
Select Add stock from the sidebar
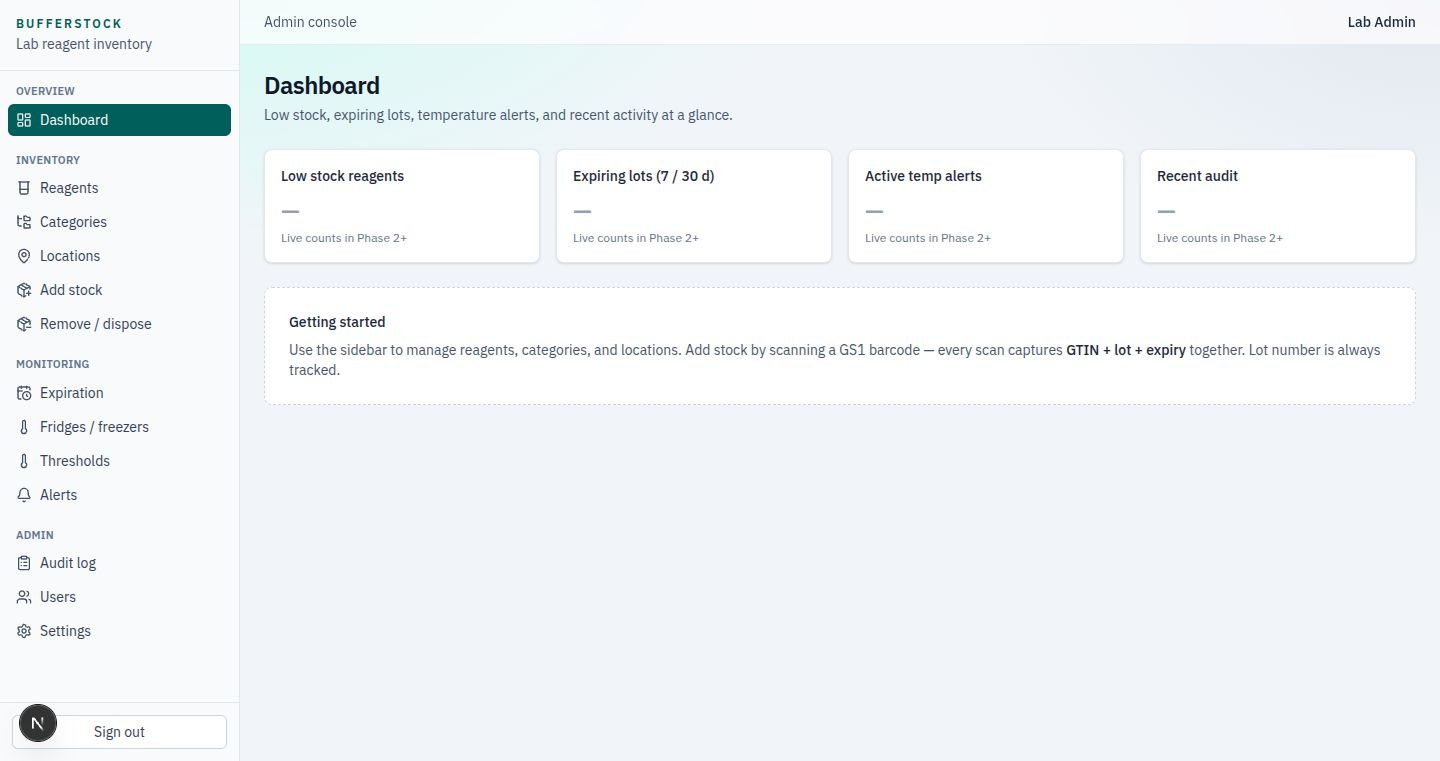pos(119,290)
